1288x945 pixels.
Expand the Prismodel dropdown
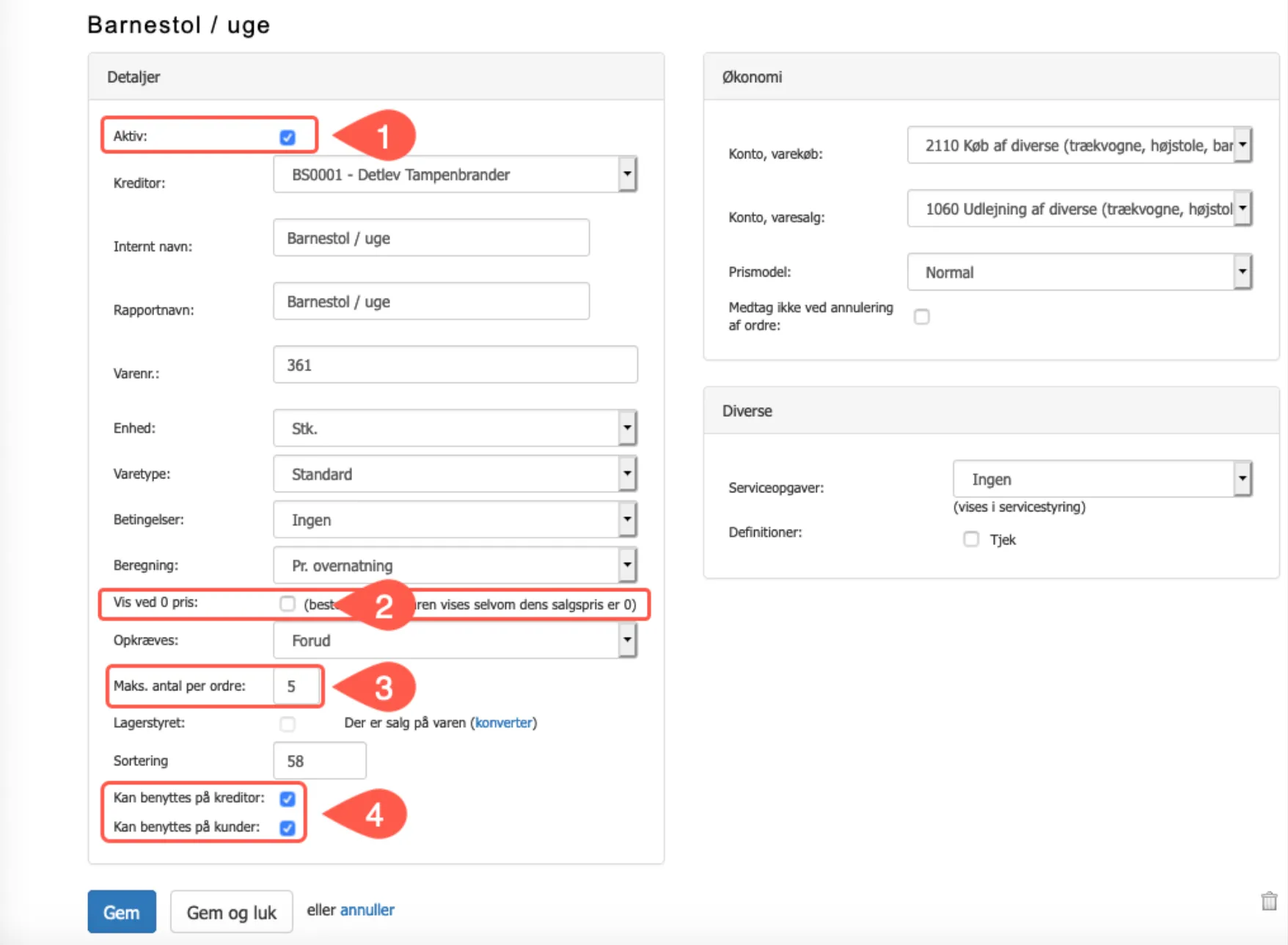1078,272
